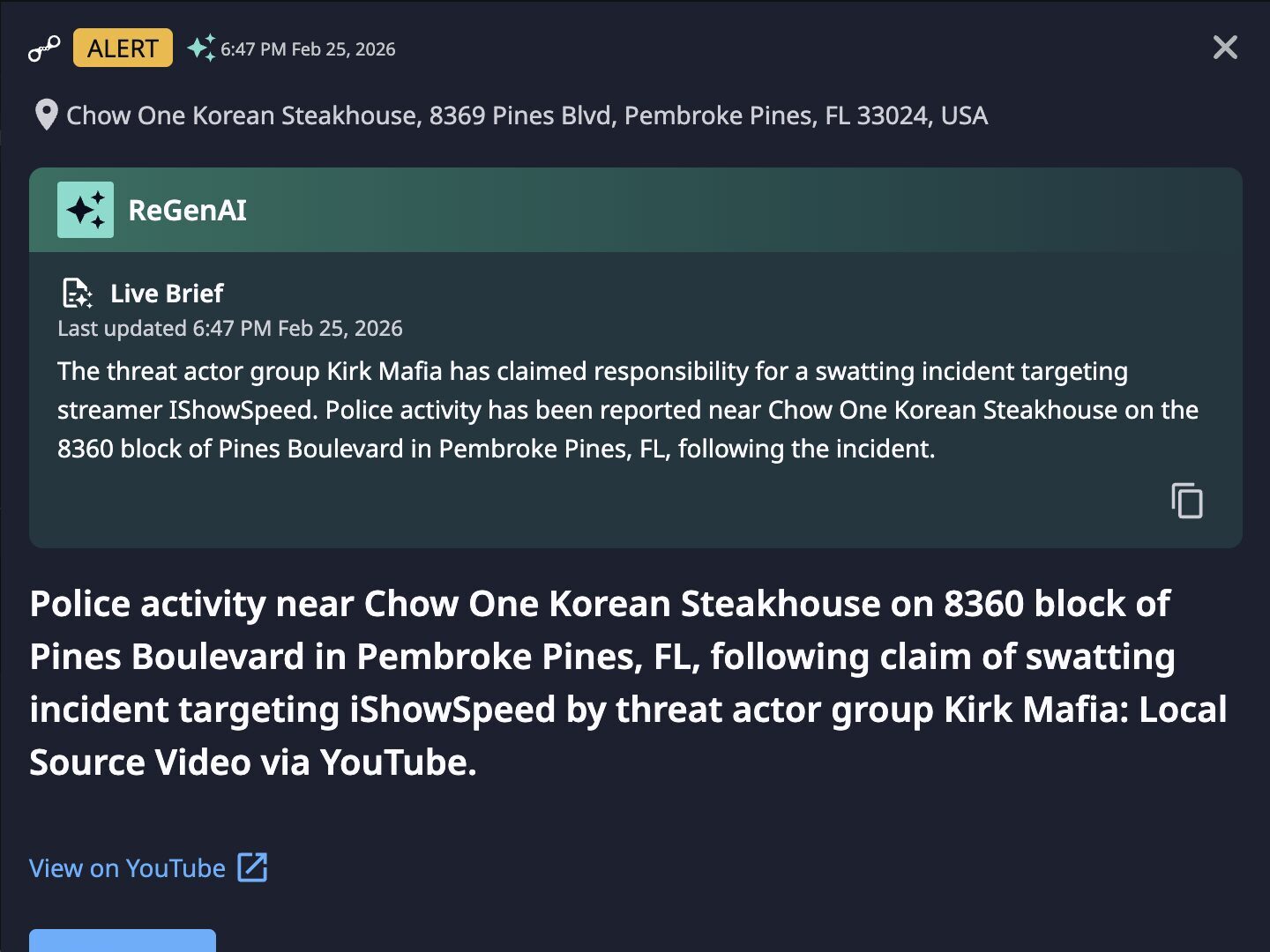Close the alert panel with the X
The width and height of the screenshot is (1270, 952).
pos(1225,48)
